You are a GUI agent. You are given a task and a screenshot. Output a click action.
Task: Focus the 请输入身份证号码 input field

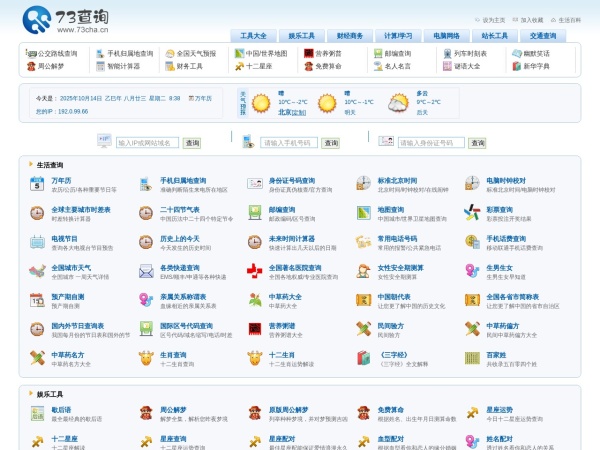[431, 143]
